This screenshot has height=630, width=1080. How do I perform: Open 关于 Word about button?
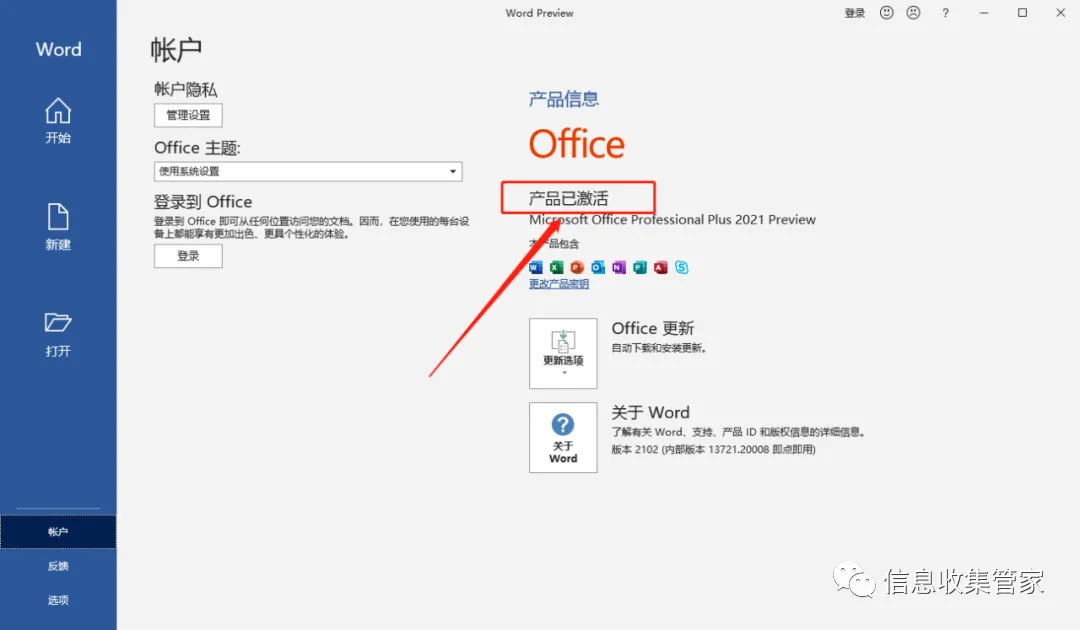click(563, 437)
